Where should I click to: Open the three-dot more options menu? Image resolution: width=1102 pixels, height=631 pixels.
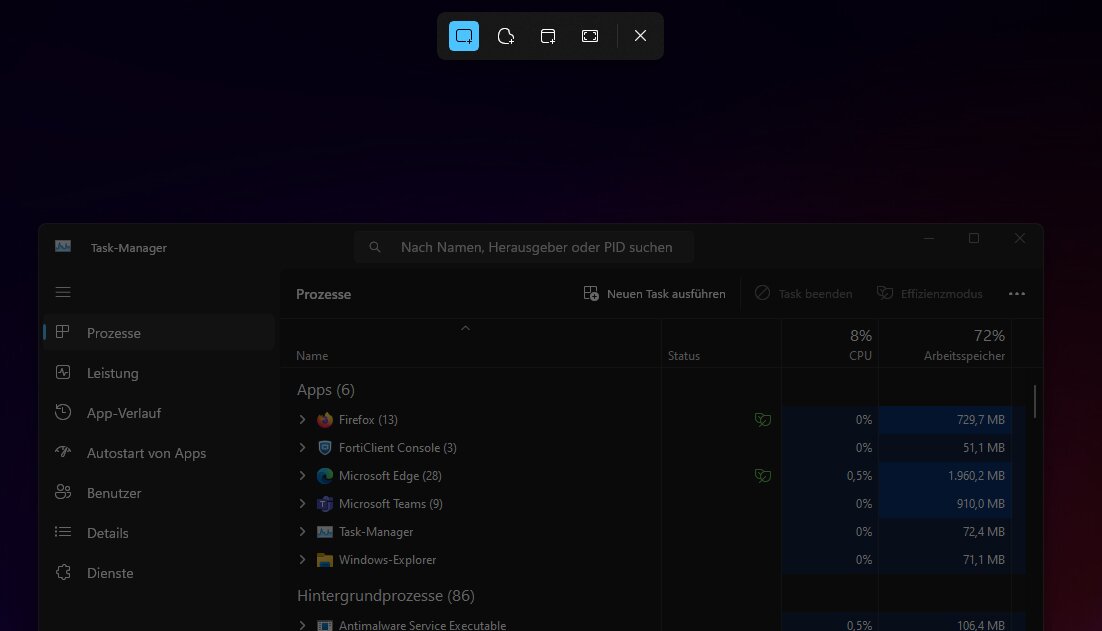pos(1017,294)
